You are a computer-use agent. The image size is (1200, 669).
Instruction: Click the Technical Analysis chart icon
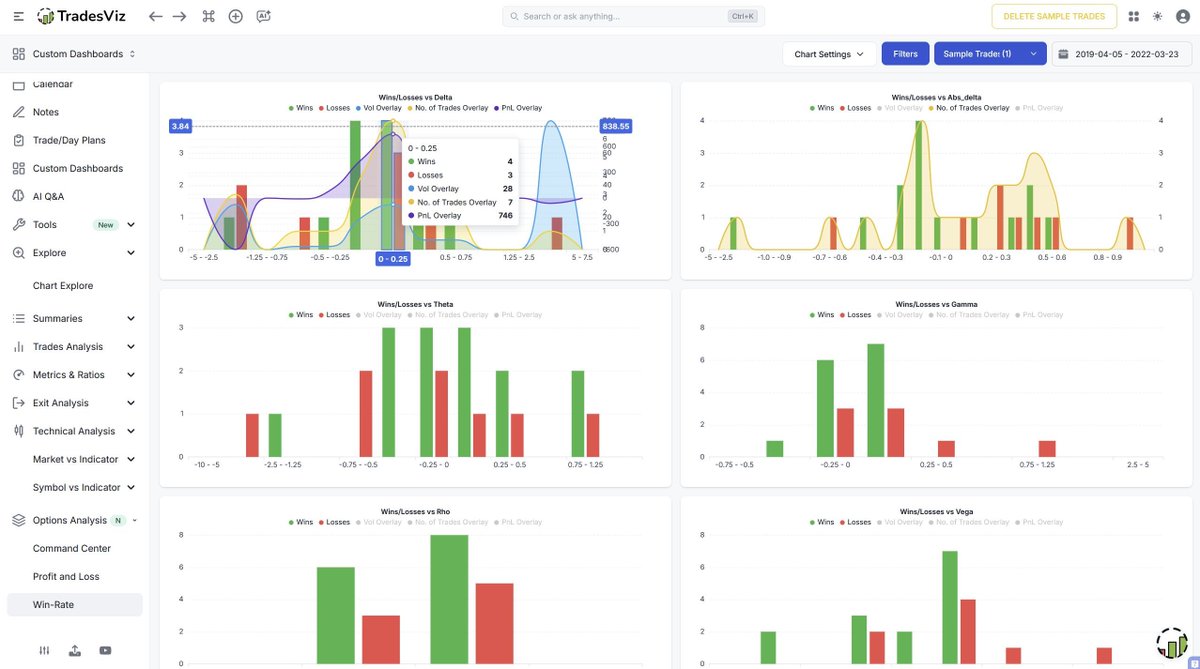tap(18, 431)
